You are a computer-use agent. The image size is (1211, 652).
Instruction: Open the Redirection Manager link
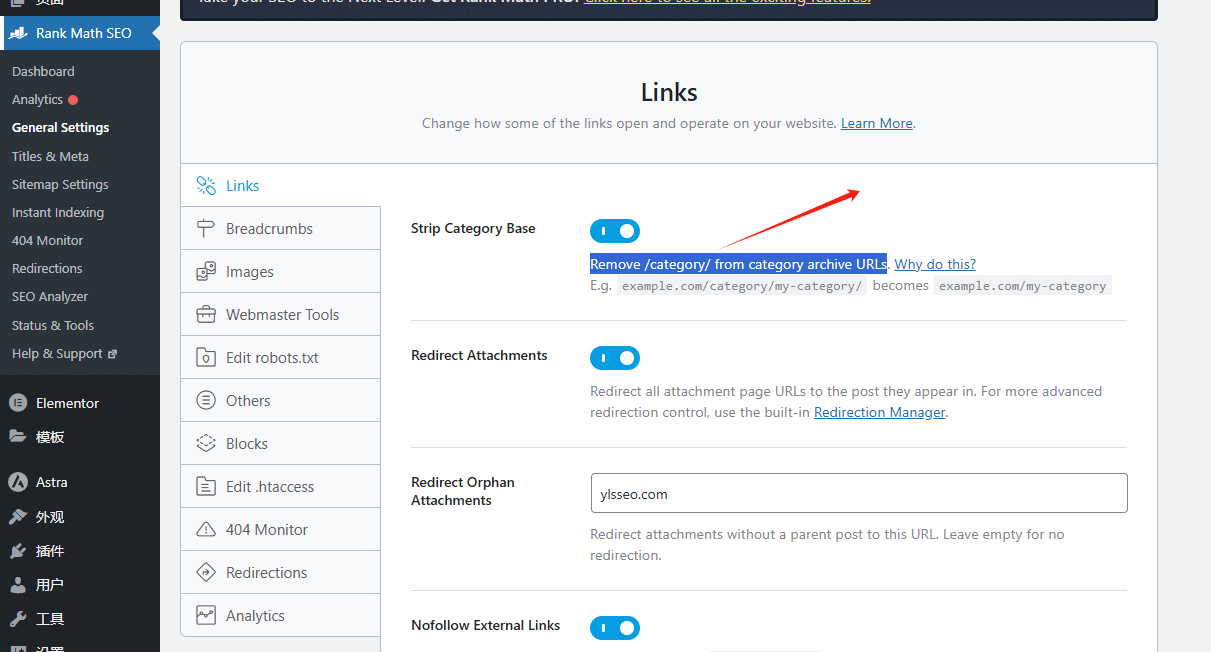click(880, 412)
